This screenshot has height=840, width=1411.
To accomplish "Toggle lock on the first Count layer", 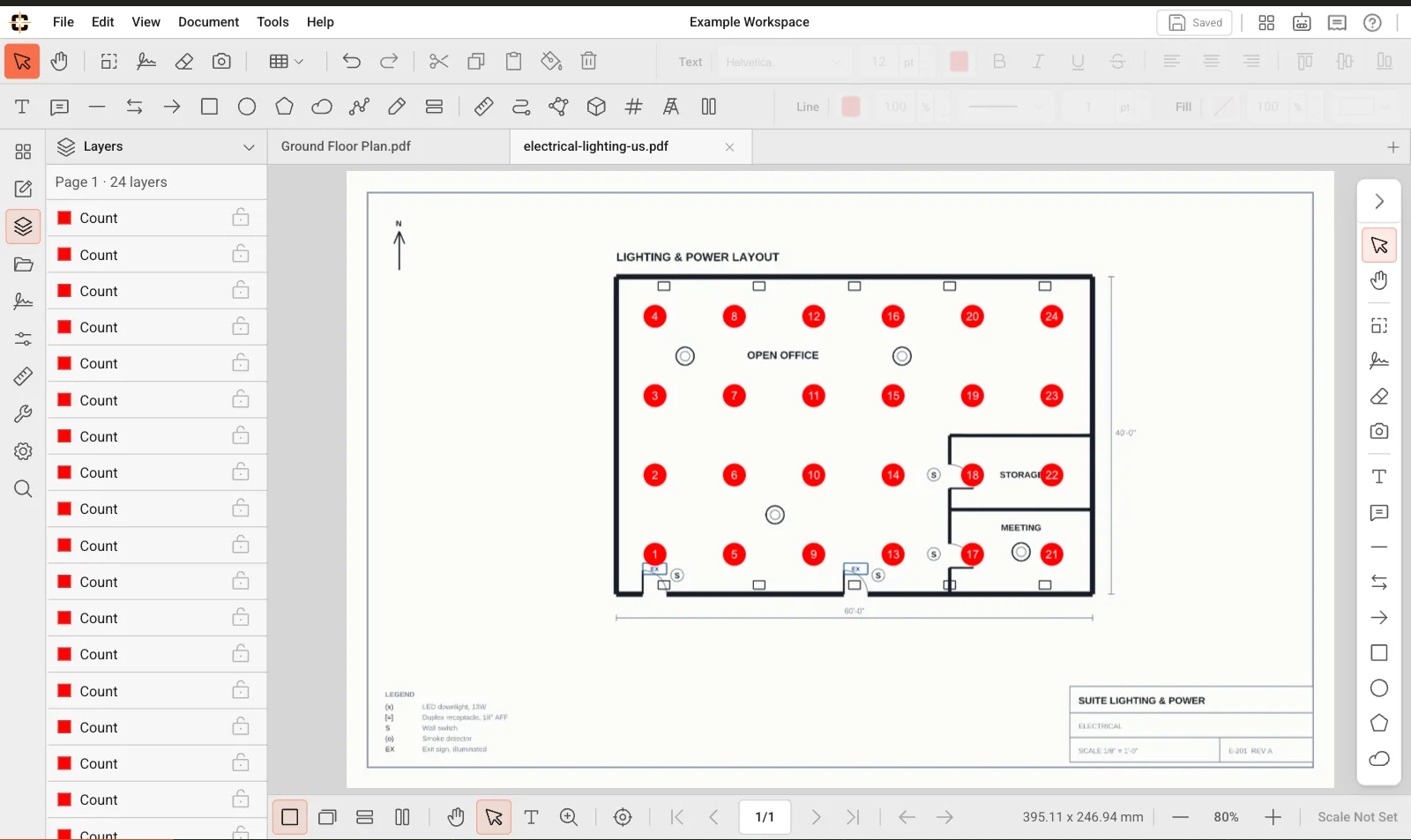I will click(240, 218).
